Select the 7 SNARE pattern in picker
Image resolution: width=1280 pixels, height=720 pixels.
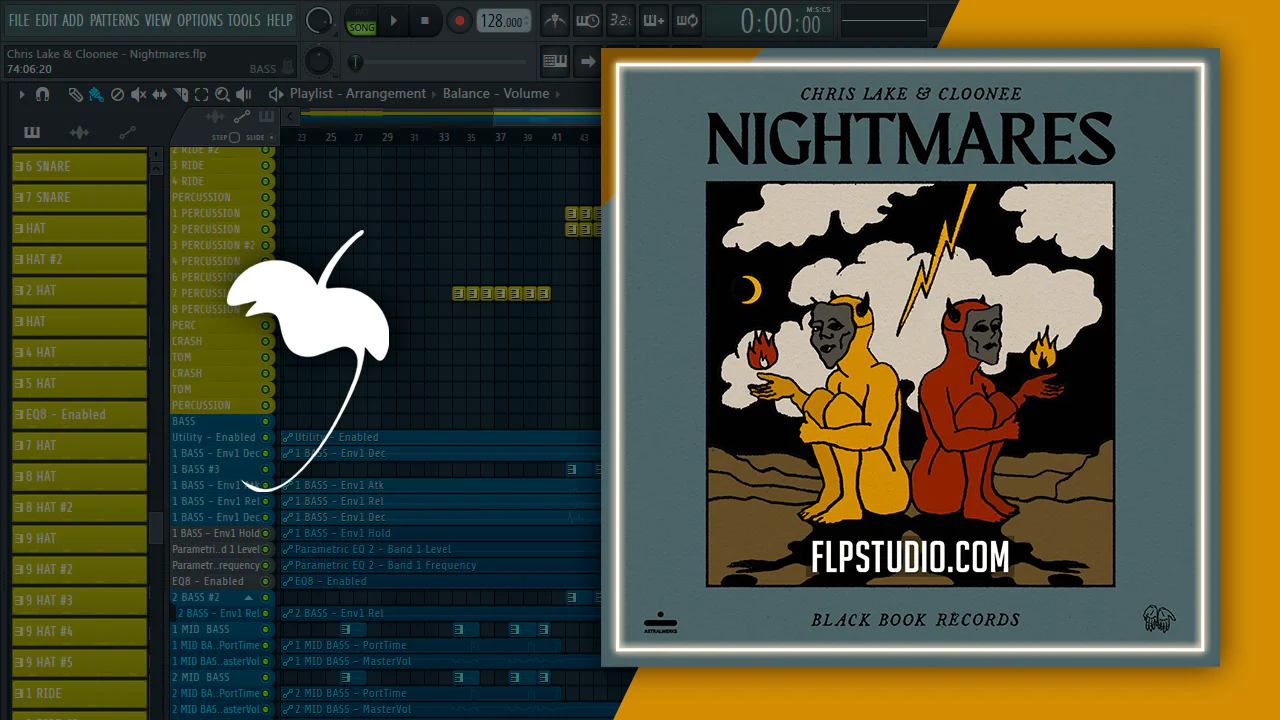pyautogui.click(x=79, y=197)
